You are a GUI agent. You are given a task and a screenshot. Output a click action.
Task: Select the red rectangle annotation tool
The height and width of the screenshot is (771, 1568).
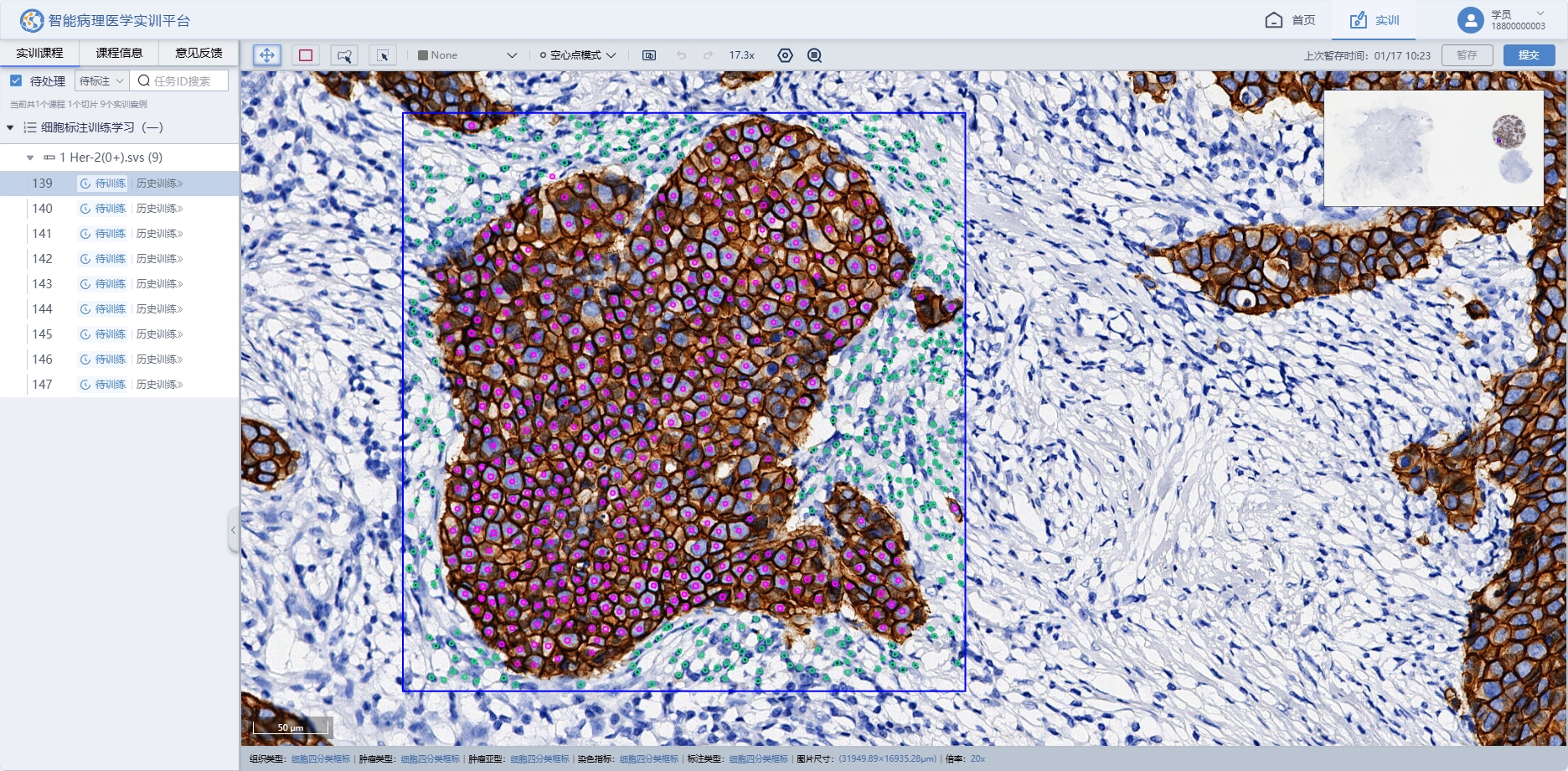pyautogui.click(x=306, y=55)
